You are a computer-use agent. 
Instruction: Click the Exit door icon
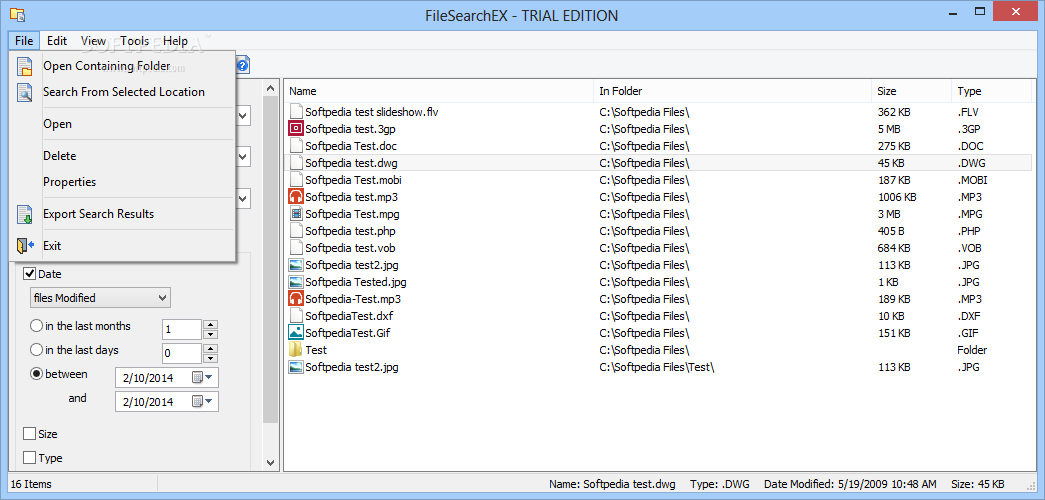(24, 246)
